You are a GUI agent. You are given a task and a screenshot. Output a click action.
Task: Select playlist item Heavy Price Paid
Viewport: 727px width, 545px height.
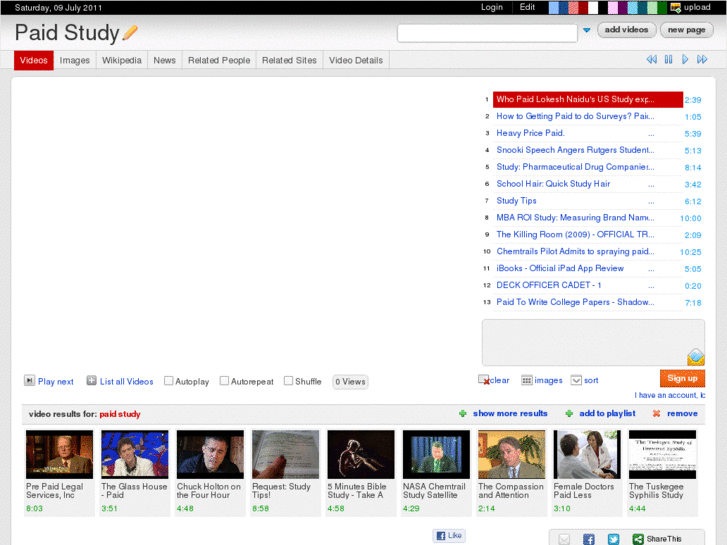pos(587,133)
